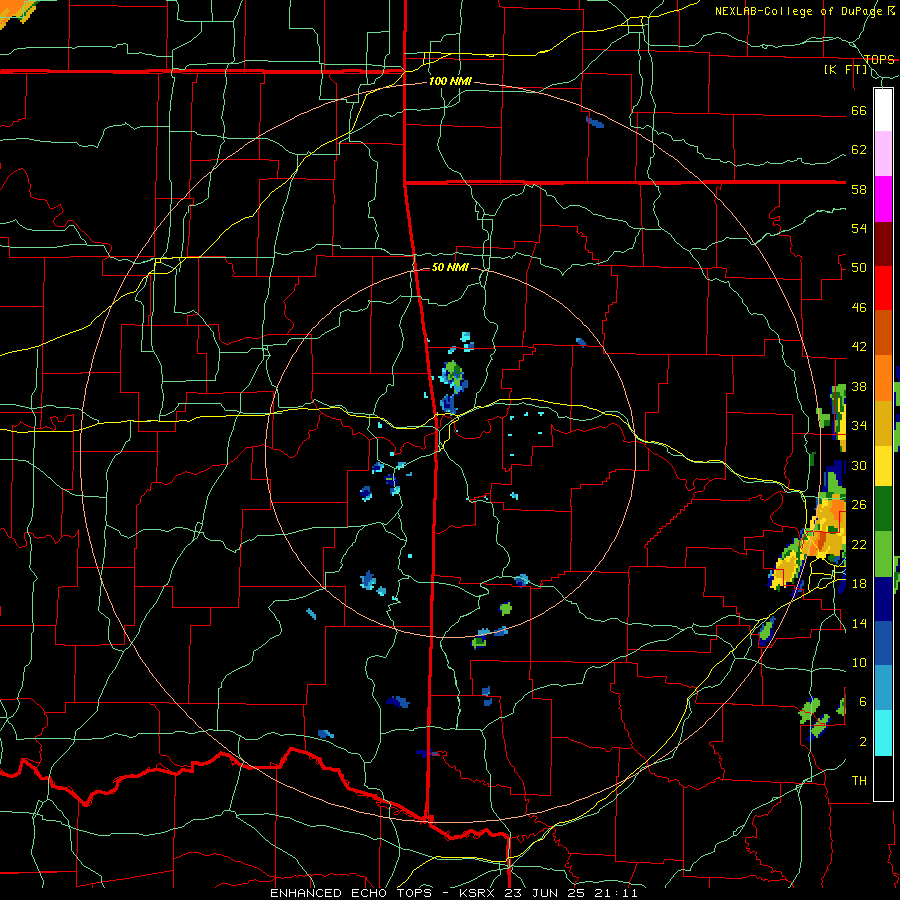Click the light green legend swatch

click(883, 554)
